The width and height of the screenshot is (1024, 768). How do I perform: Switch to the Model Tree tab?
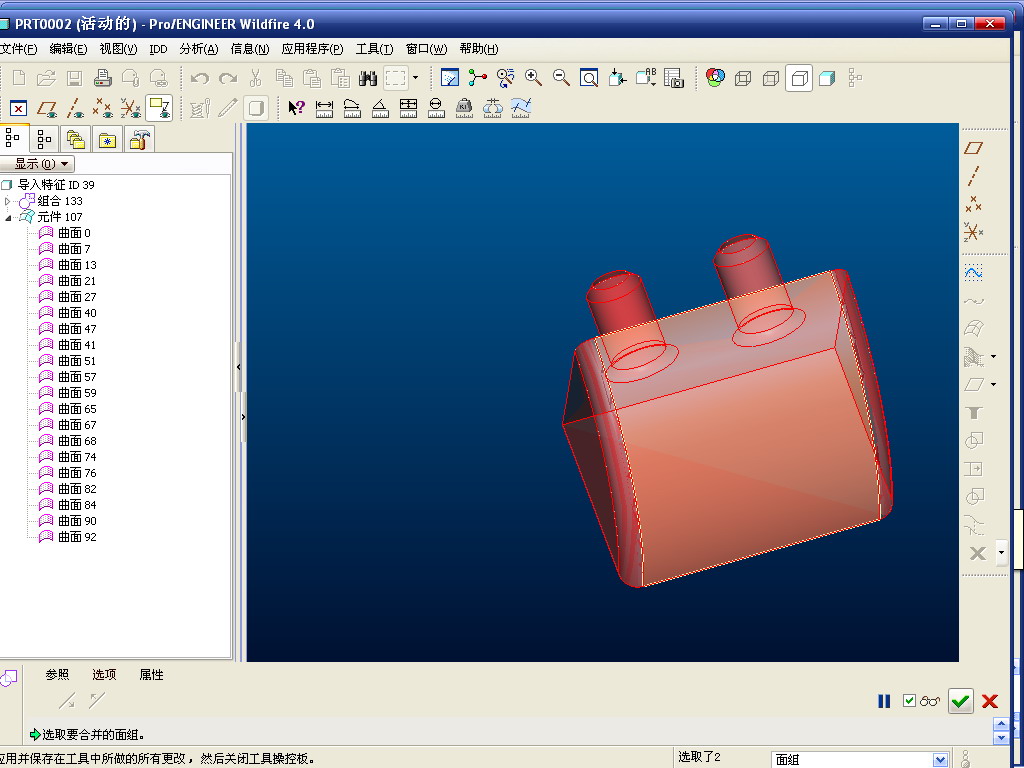(x=13, y=138)
